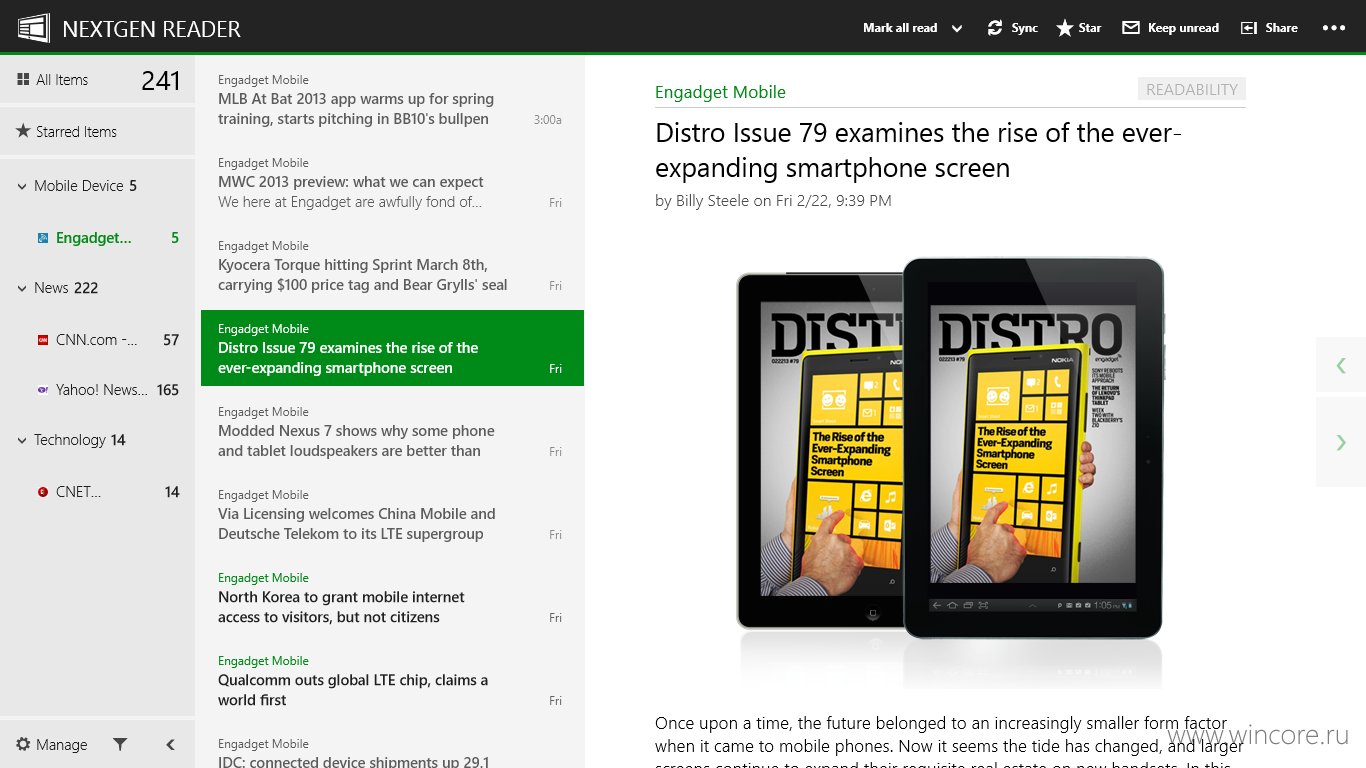Image resolution: width=1366 pixels, height=768 pixels.
Task: Collapse the sidebar with the left arrow
Action: tap(170, 744)
